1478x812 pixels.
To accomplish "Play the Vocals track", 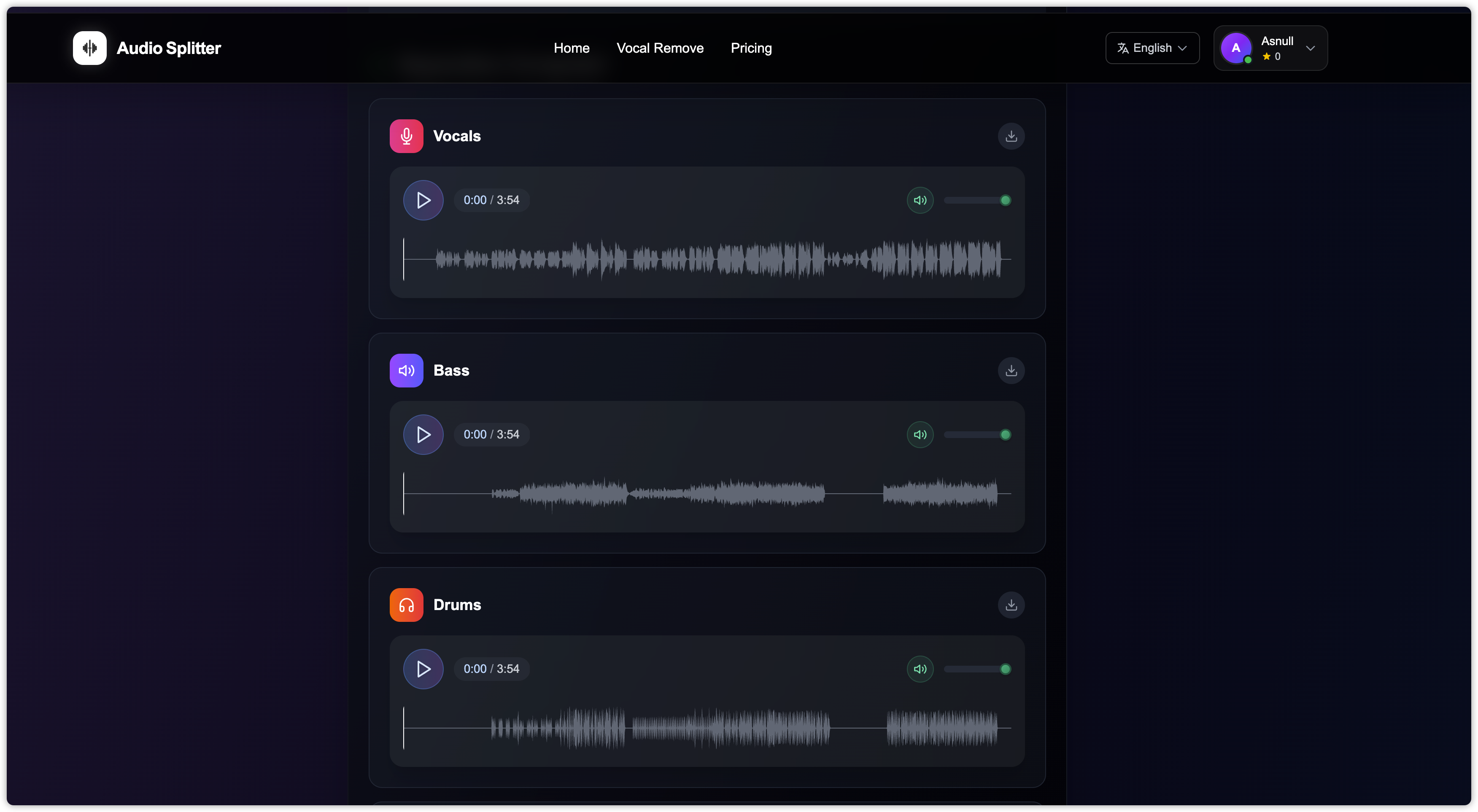I will (x=423, y=200).
